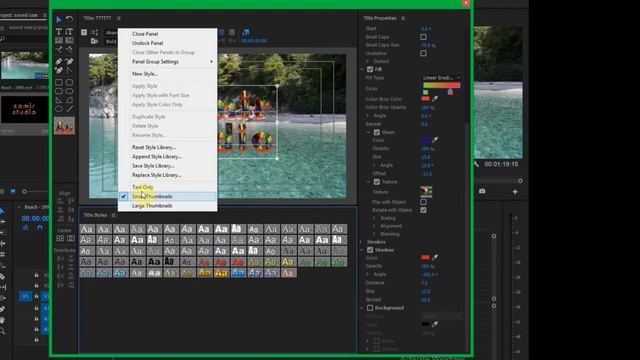This screenshot has height=360, width=640.
Task: Click the Show Background Video icon
Action: [x=245, y=32]
